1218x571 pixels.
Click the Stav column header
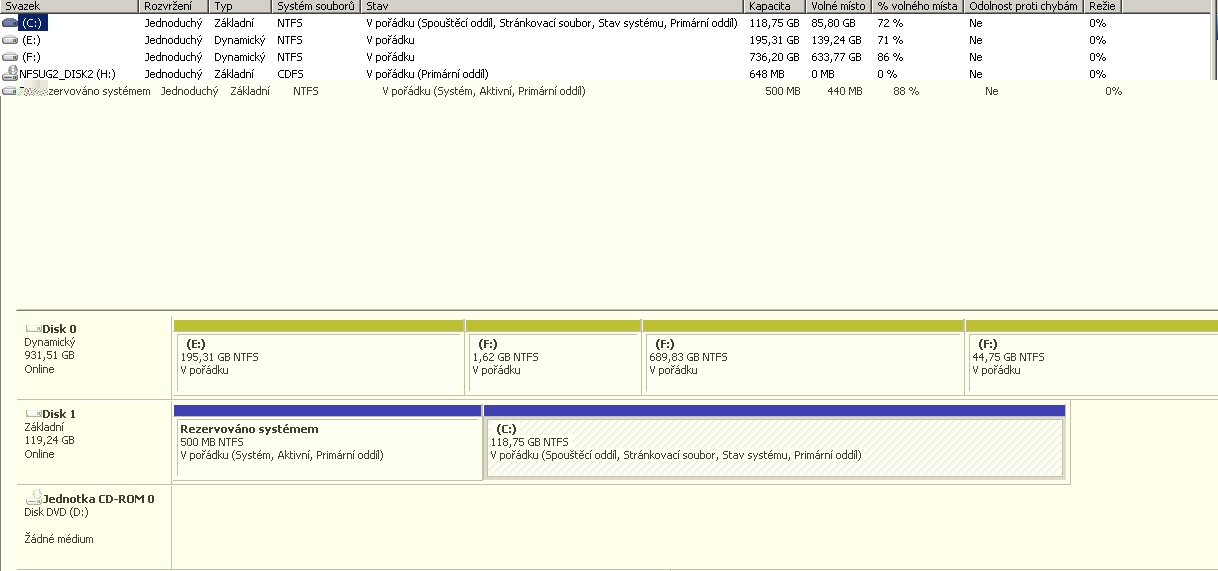coord(552,6)
